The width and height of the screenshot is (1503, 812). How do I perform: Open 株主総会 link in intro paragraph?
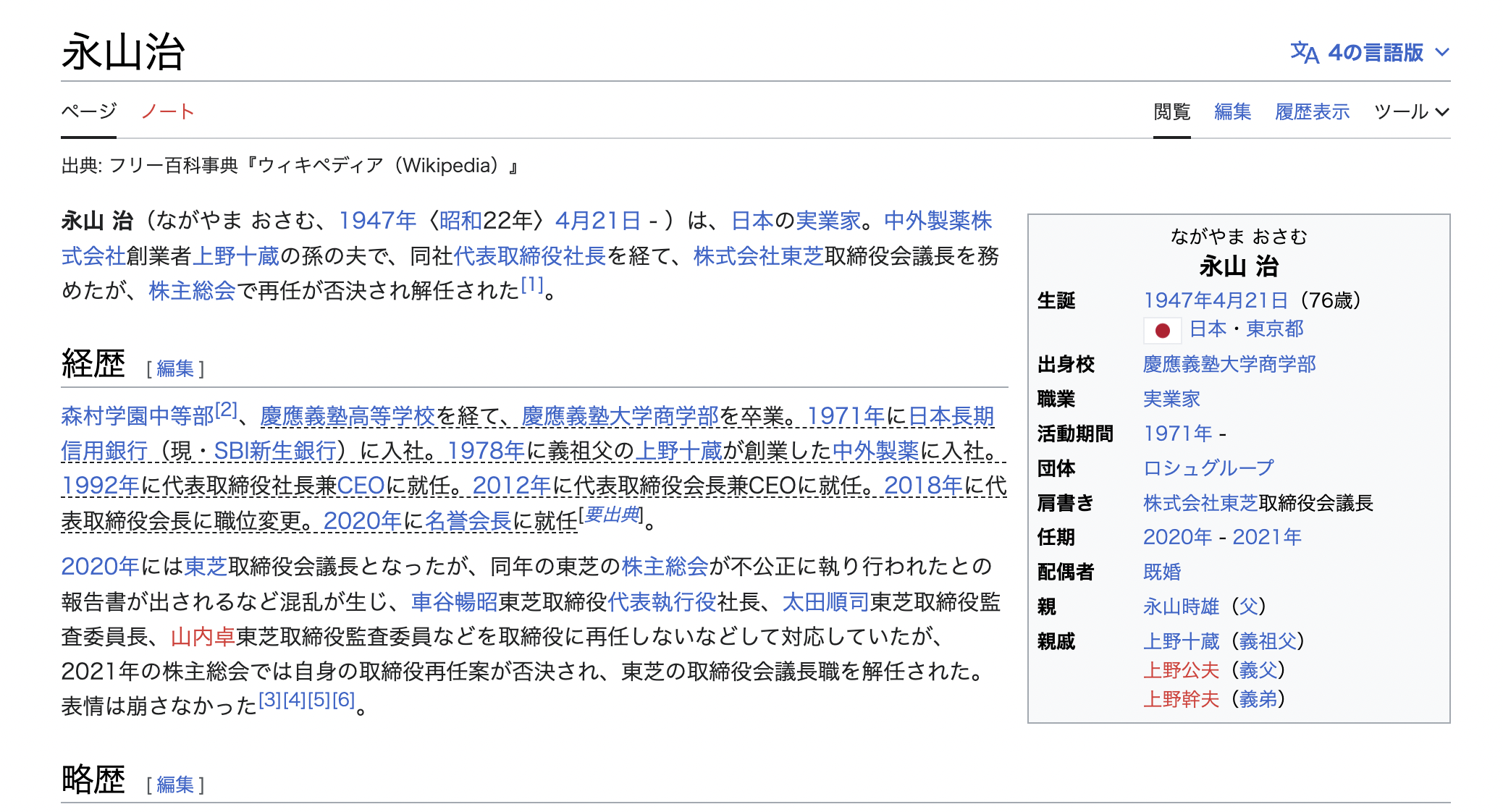coord(192,290)
